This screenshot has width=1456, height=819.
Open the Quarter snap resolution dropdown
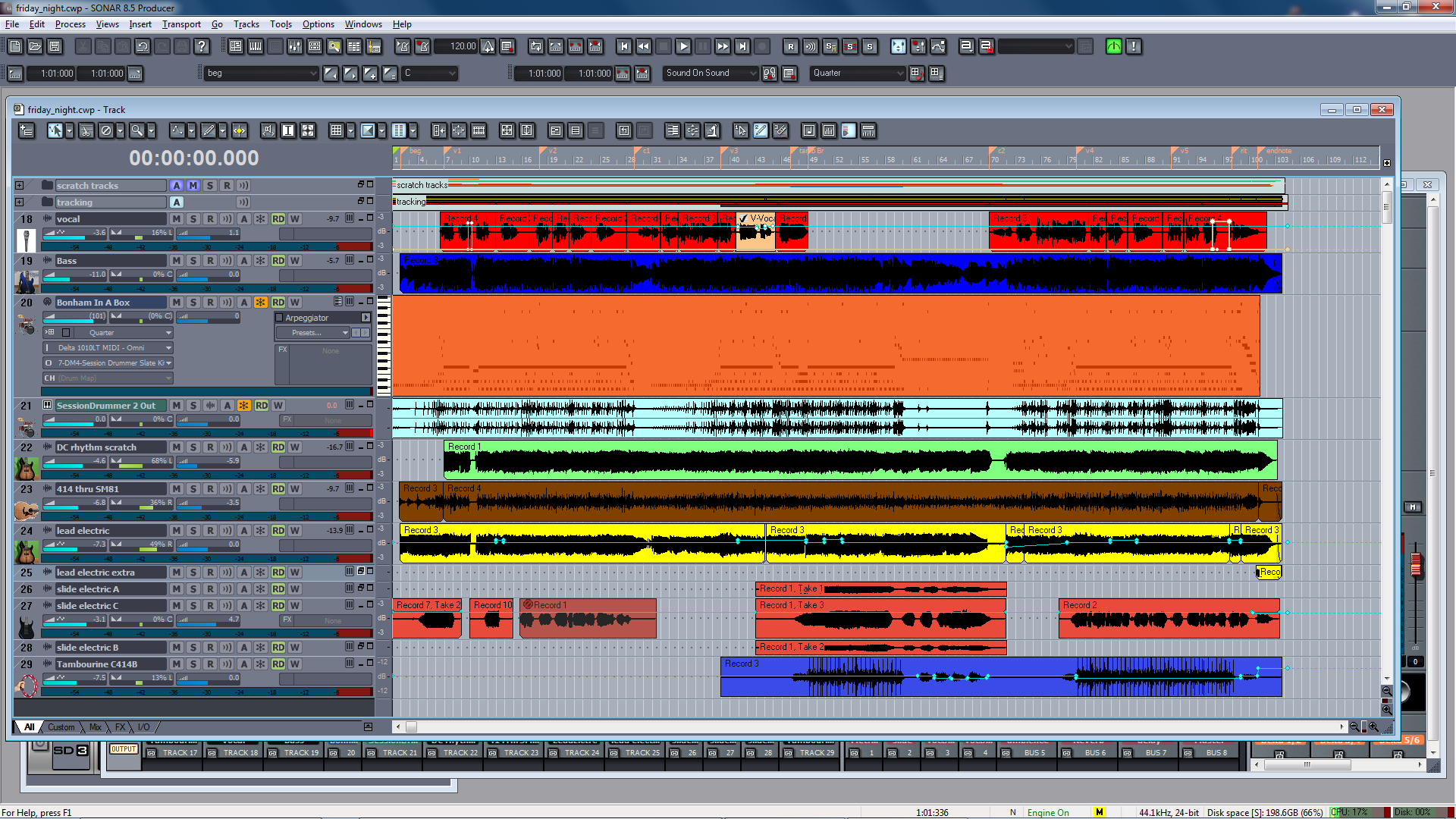(858, 74)
